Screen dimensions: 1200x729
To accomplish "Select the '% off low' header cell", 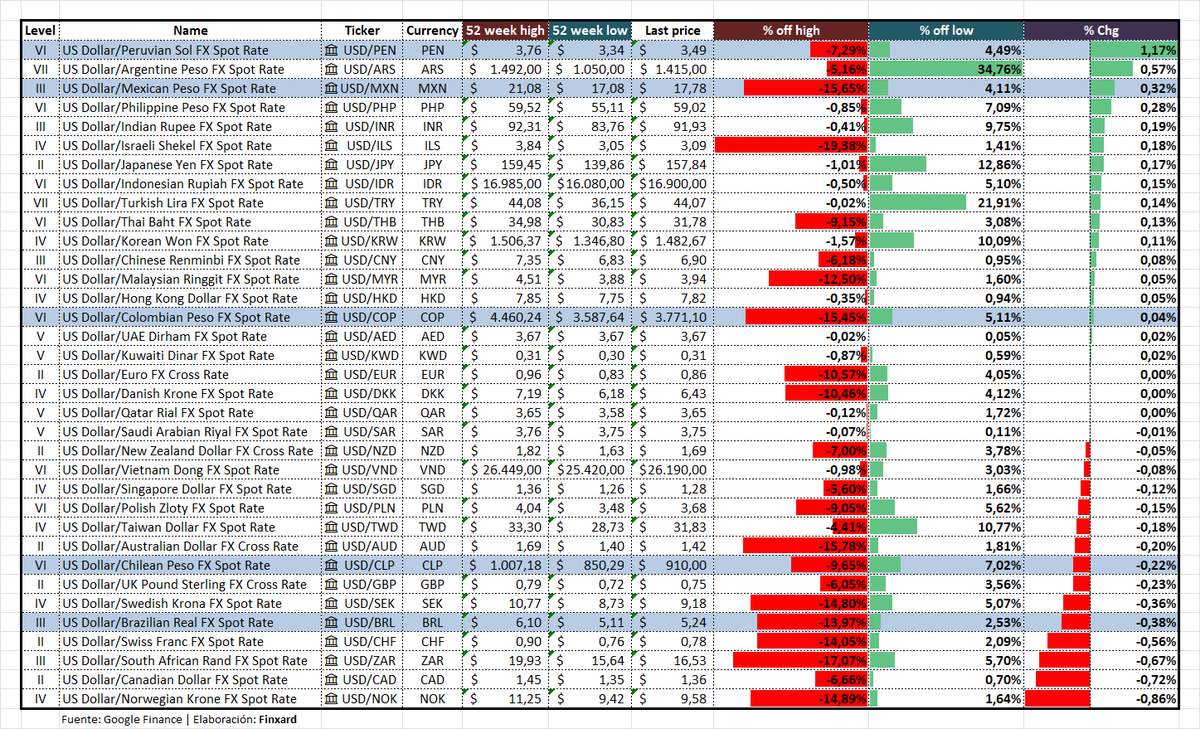I will (x=946, y=30).
